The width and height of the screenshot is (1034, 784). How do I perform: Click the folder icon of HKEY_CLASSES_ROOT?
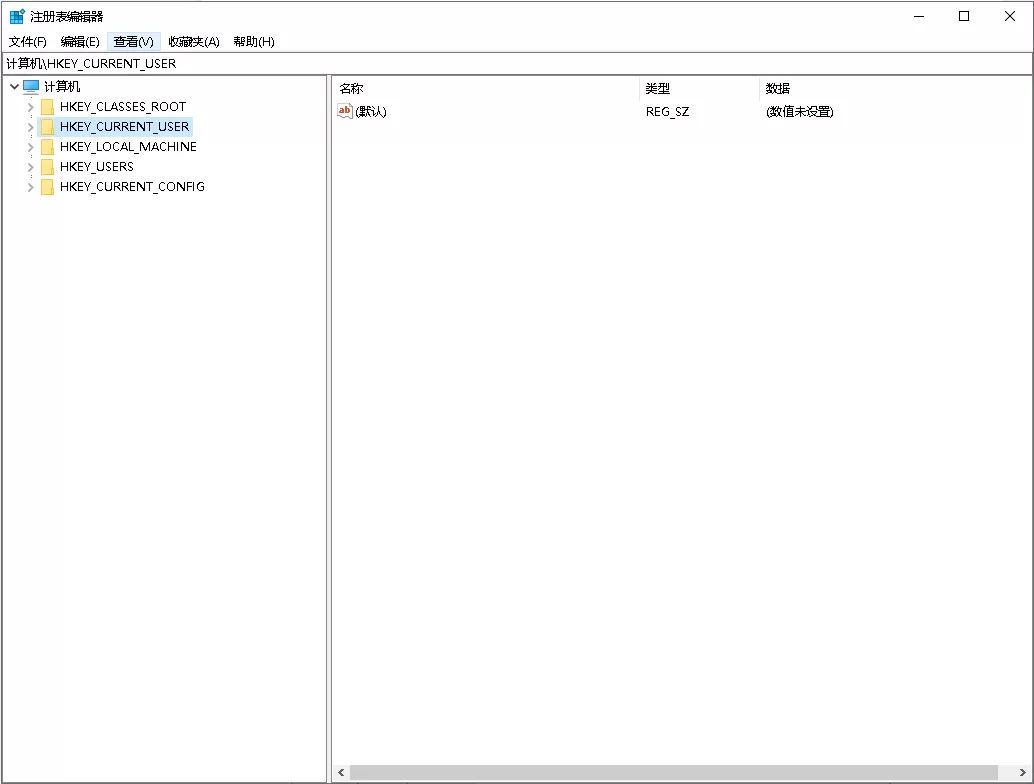click(47, 106)
